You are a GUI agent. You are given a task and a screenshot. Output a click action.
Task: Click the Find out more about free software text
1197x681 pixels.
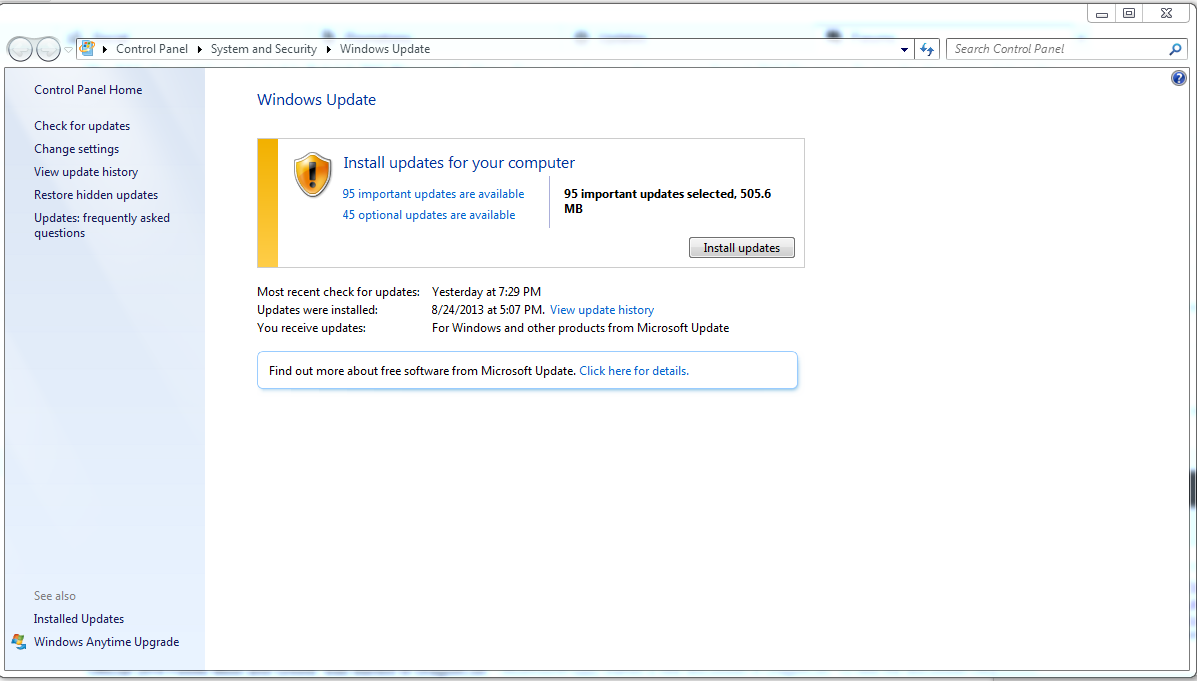point(422,371)
